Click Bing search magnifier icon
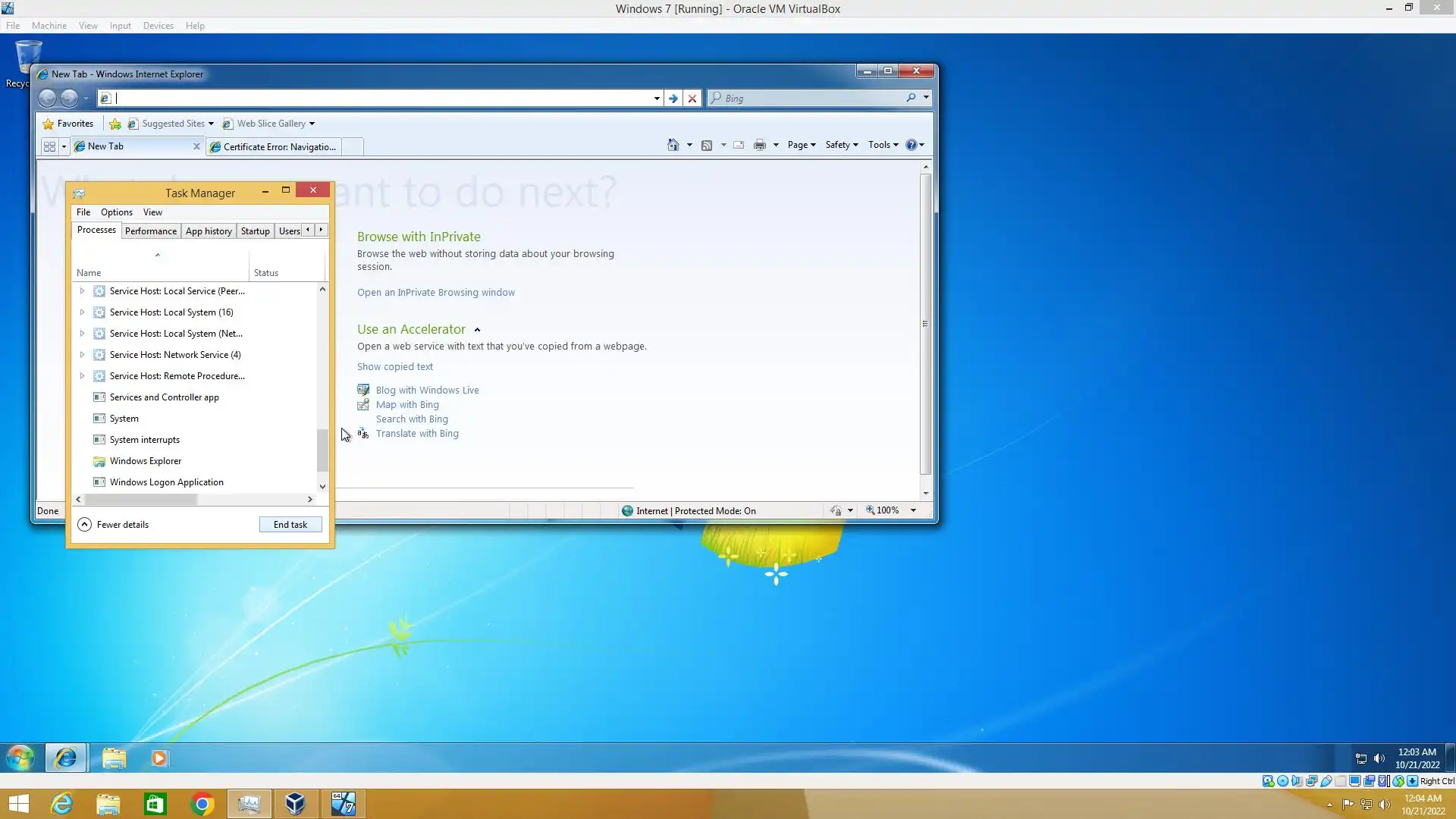1456x819 pixels. pyautogui.click(x=911, y=98)
